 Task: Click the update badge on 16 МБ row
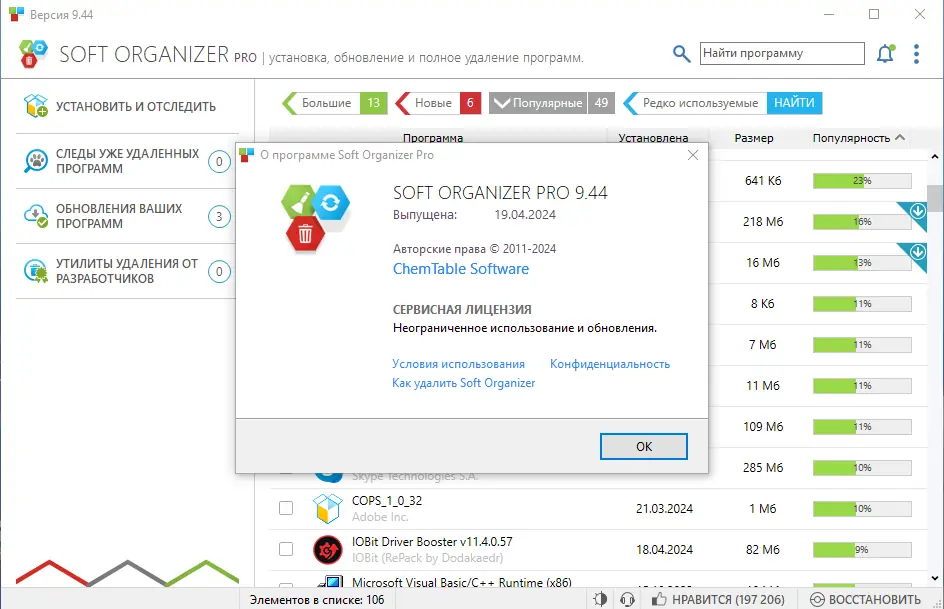916,254
